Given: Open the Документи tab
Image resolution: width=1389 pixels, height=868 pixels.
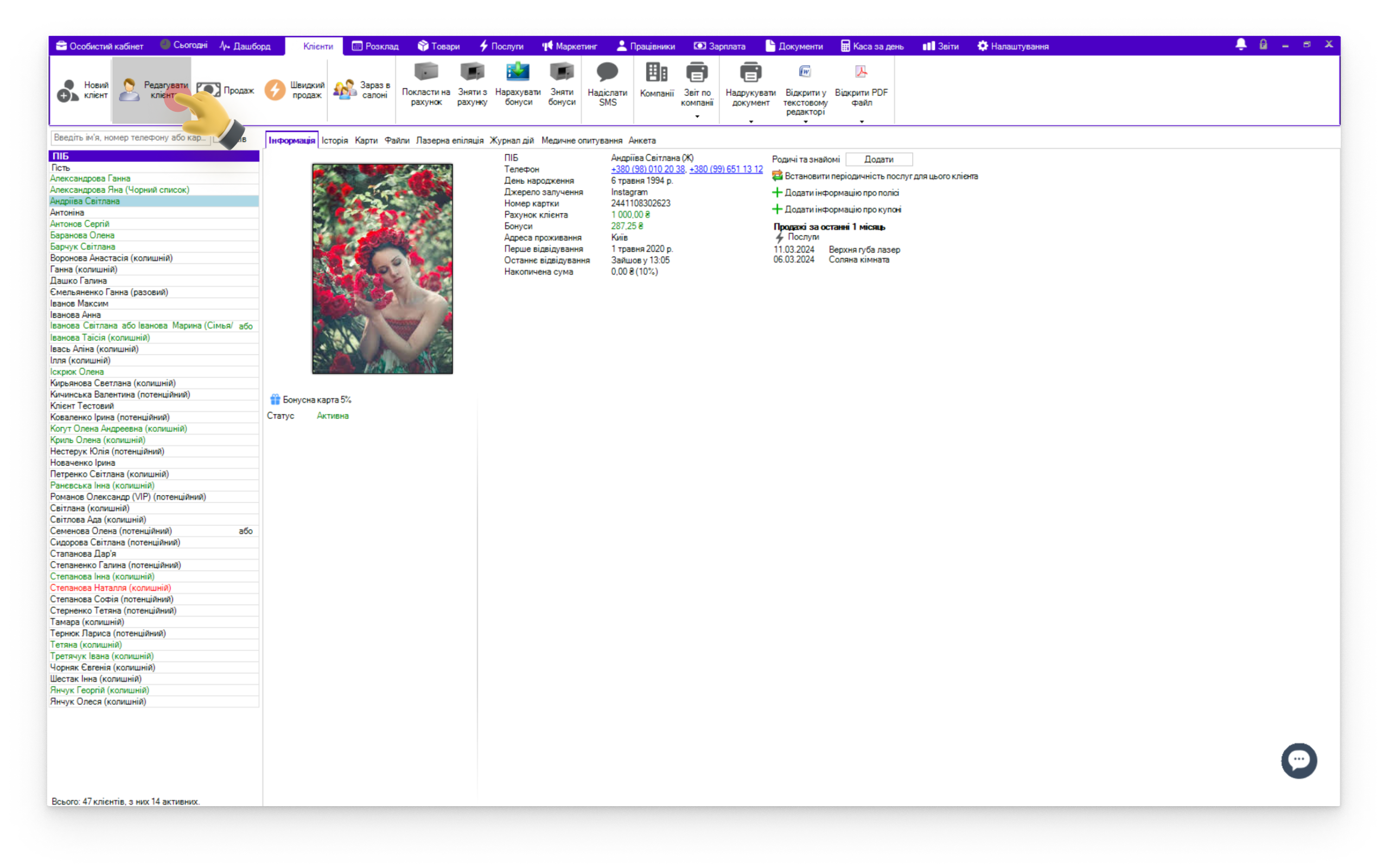Looking at the screenshot, I should pos(794,46).
